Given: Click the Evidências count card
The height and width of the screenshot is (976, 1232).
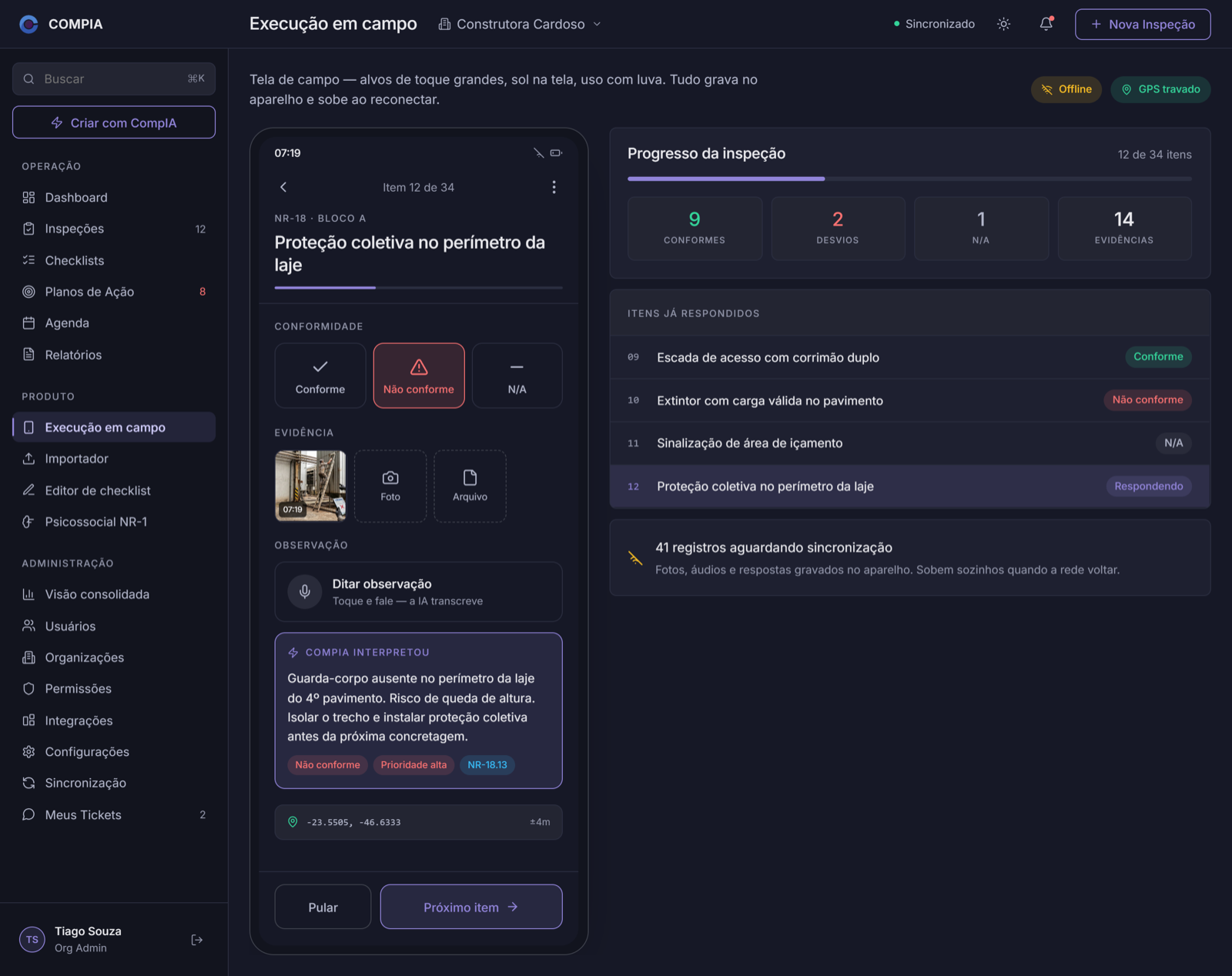Looking at the screenshot, I should [1124, 229].
